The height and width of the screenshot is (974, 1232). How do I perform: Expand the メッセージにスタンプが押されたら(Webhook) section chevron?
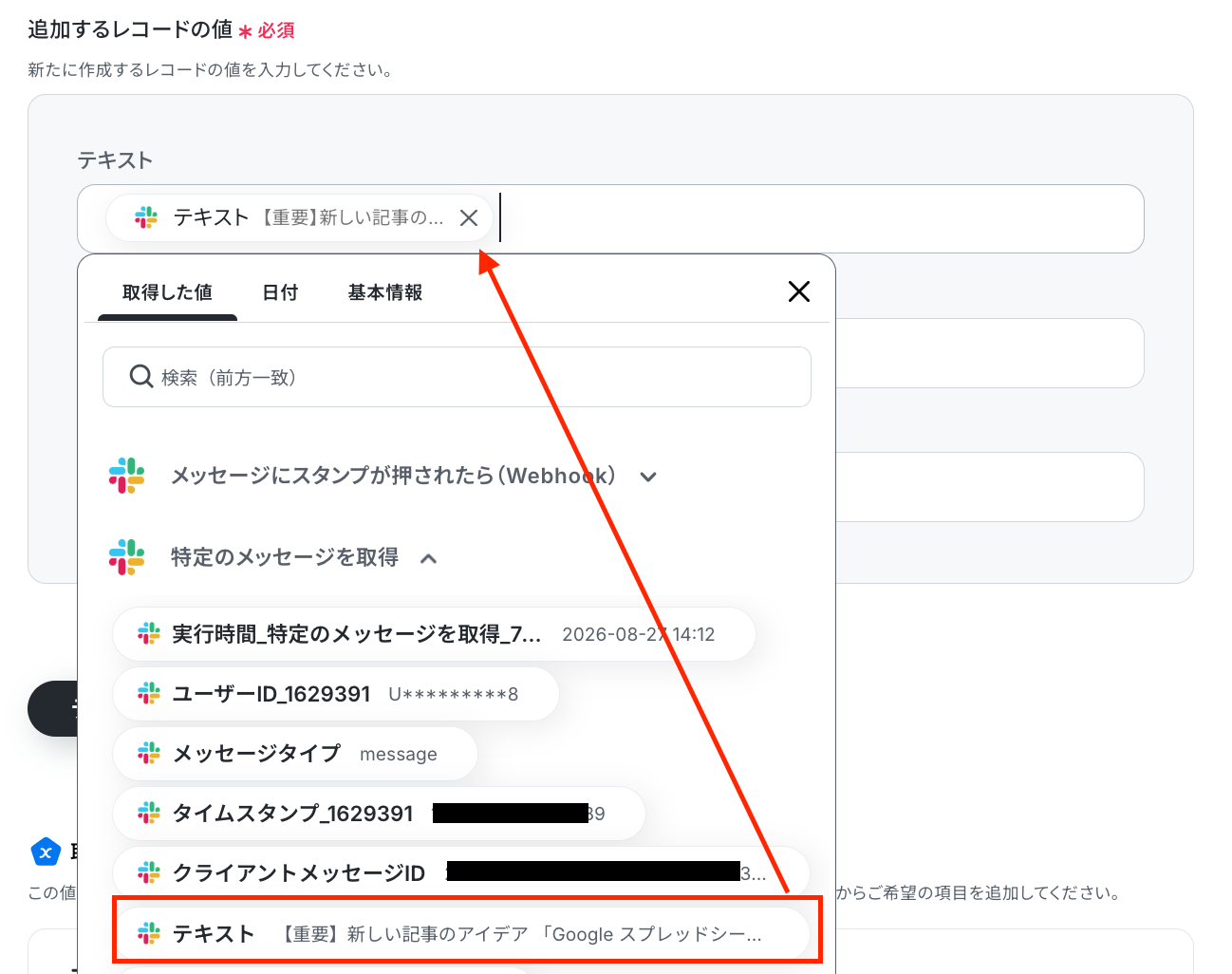tap(648, 477)
